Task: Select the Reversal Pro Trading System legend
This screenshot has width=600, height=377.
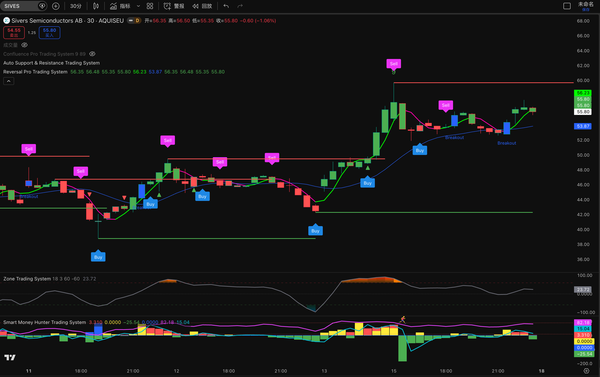Action: [35, 72]
